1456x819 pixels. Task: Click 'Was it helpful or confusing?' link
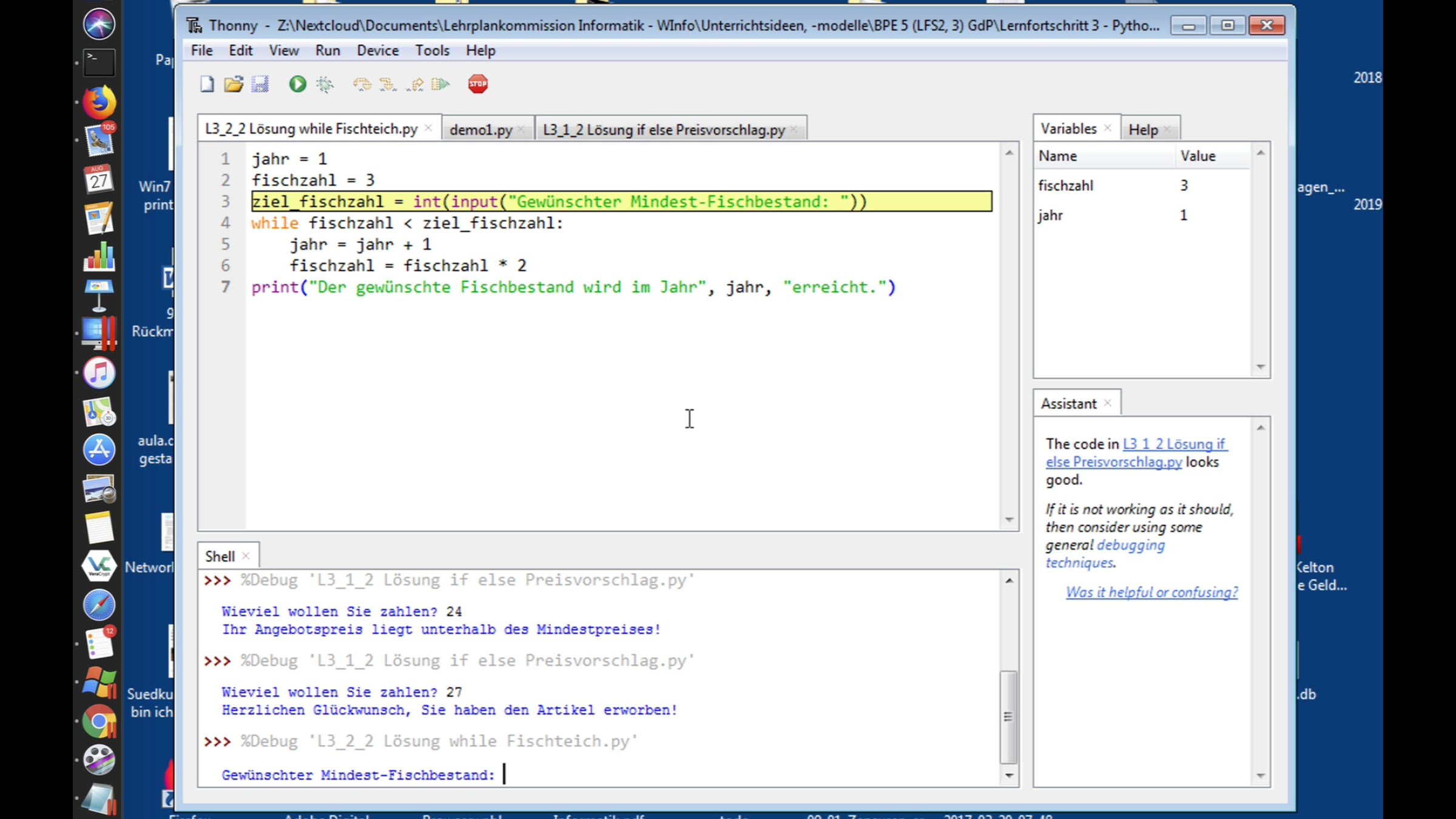(x=1151, y=592)
